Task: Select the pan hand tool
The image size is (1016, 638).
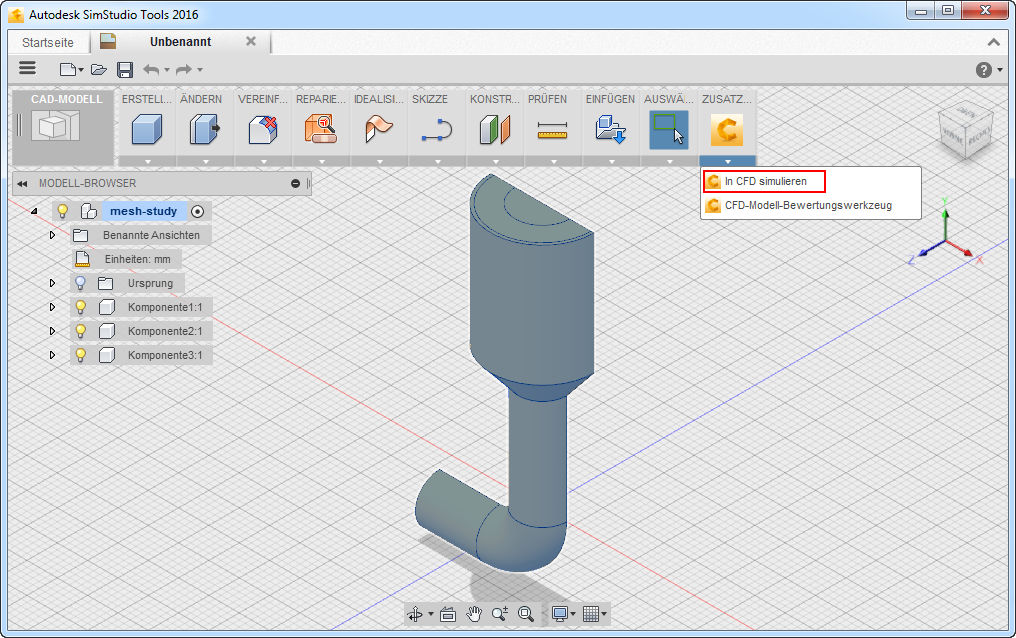Action: click(x=474, y=614)
